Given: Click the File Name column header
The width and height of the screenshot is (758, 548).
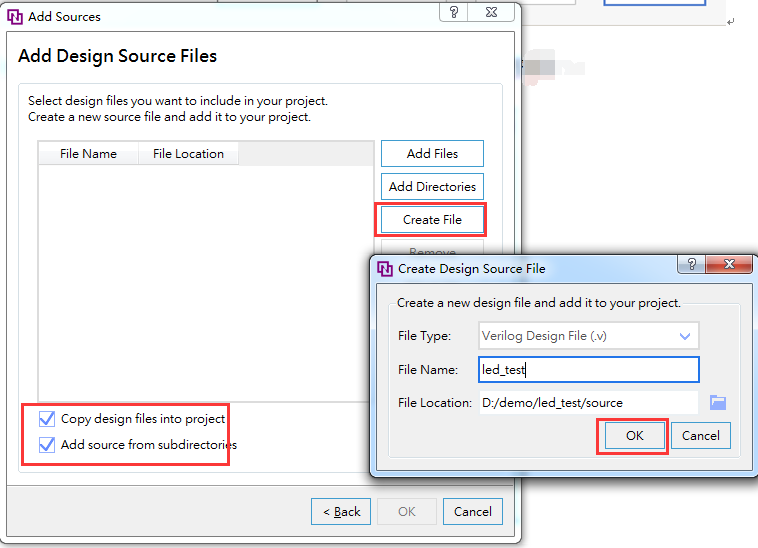Looking at the screenshot, I should point(88,154).
